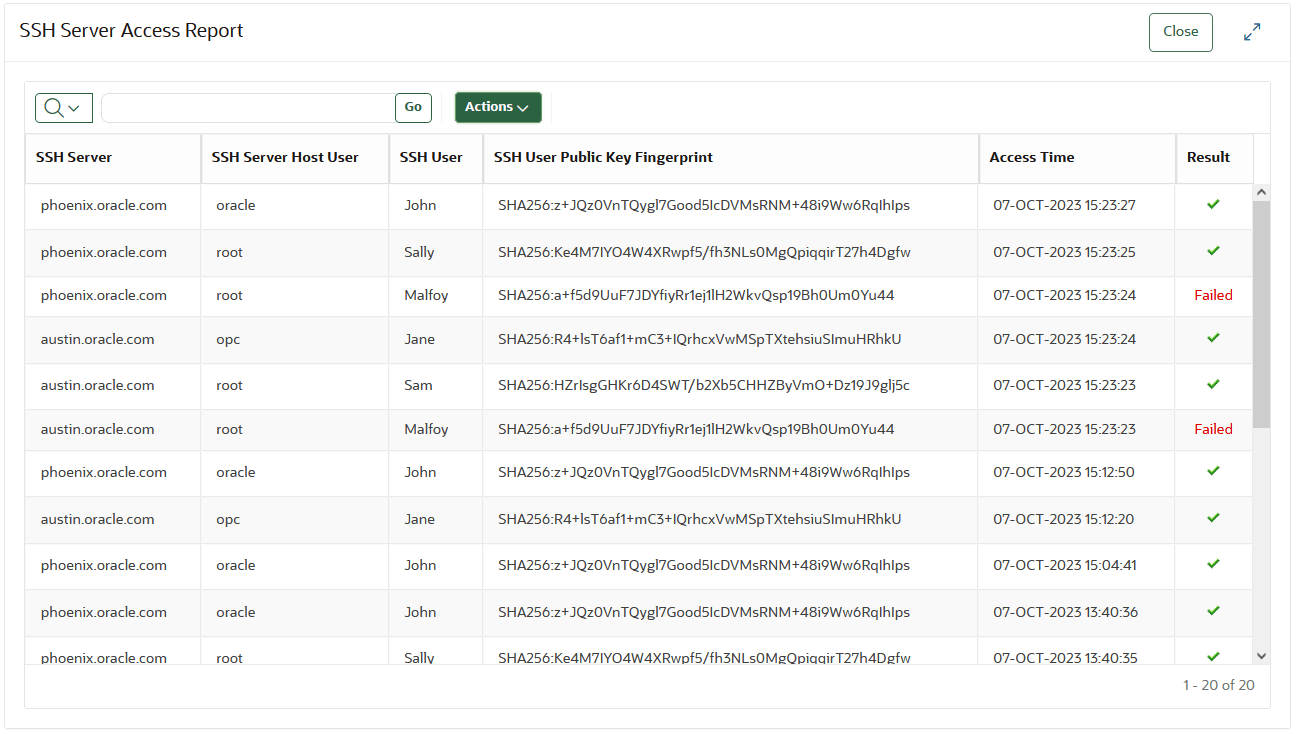The width and height of the screenshot is (1296, 734).
Task: Expand the search options chevron
Action: point(72,107)
